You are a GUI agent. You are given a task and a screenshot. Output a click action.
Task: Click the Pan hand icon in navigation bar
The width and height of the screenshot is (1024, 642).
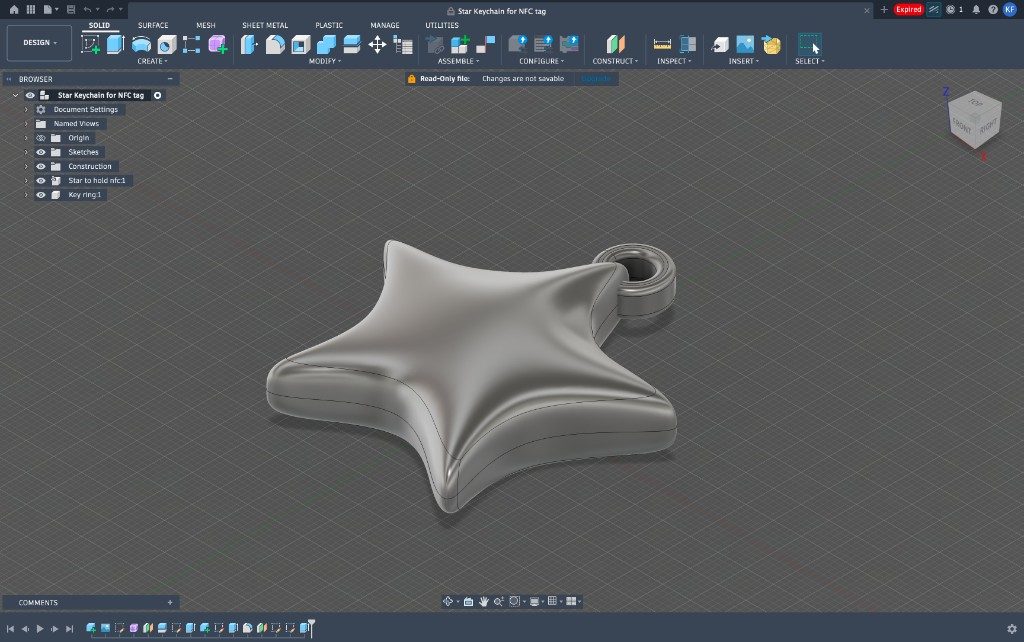click(x=484, y=602)
